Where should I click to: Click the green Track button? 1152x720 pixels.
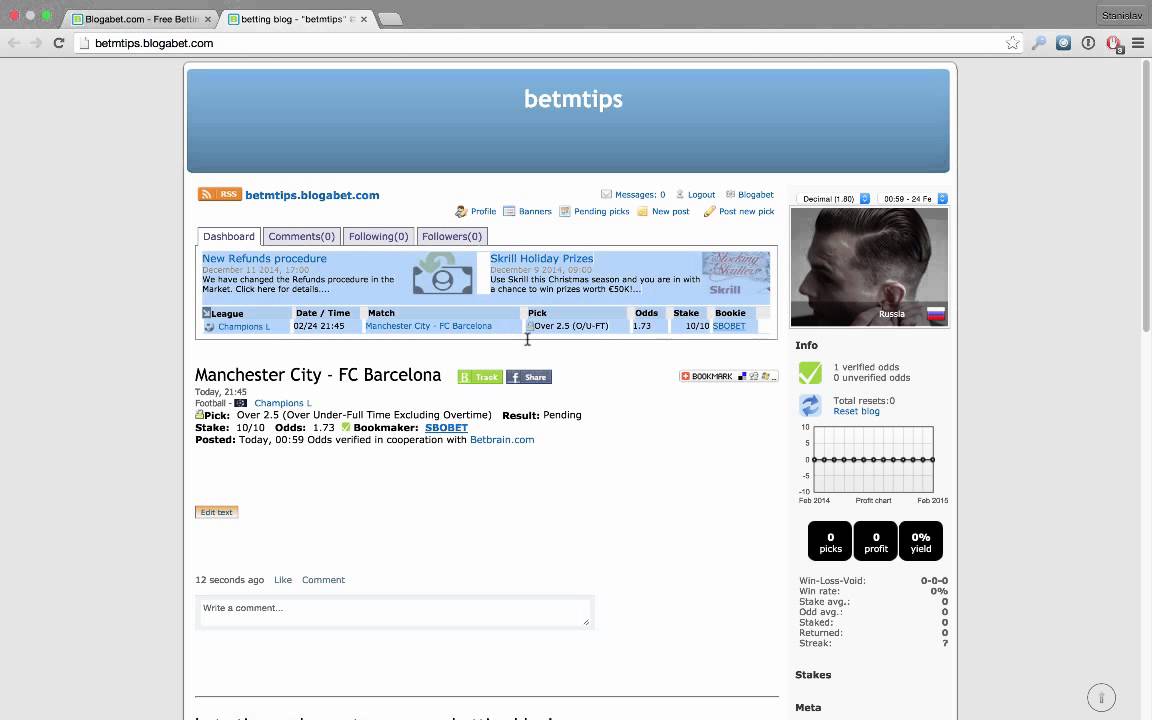(480, 377)
